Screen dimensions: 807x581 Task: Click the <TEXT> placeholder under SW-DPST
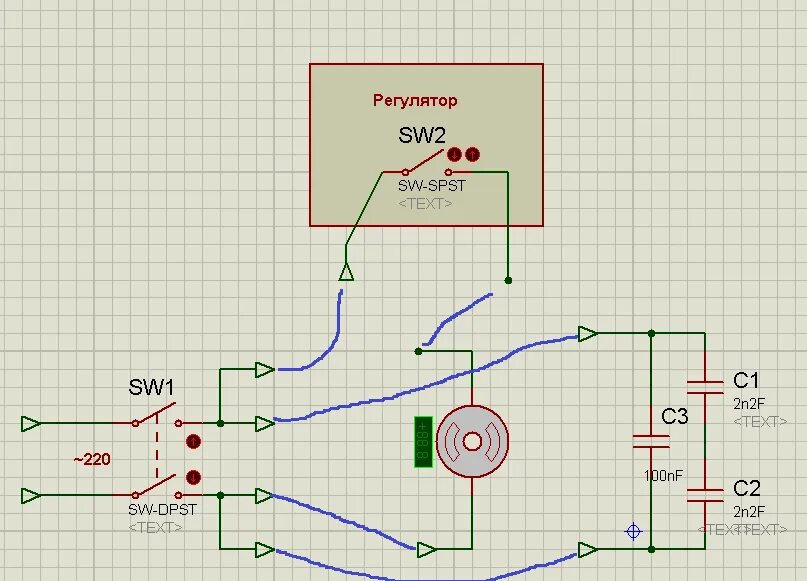click(x=155, y=527)
